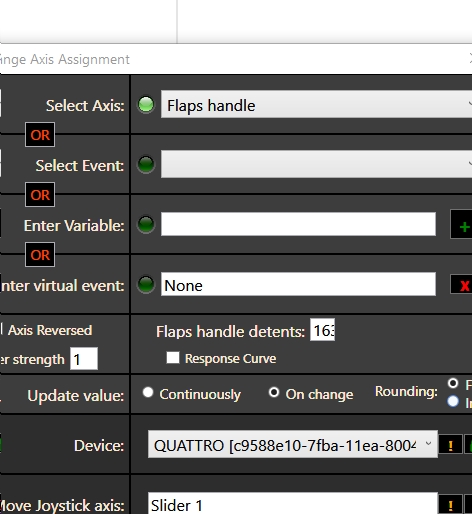
Task: Click the OR badge below Enter Variable
Action: tap(40, 255)
